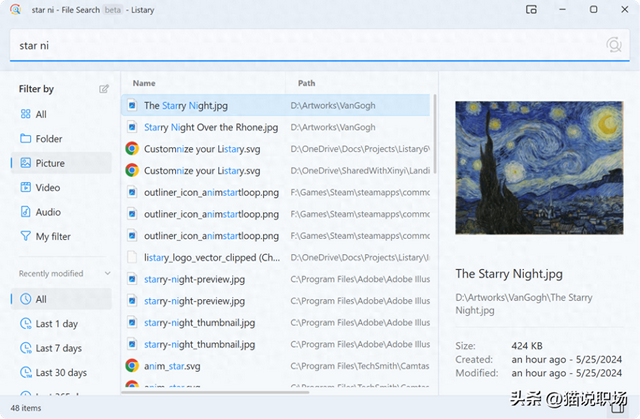The width and height of the screenshot is (640, 419).
Task: Click Chrome icon beside anim_star.svg
Action: (132, 366)
